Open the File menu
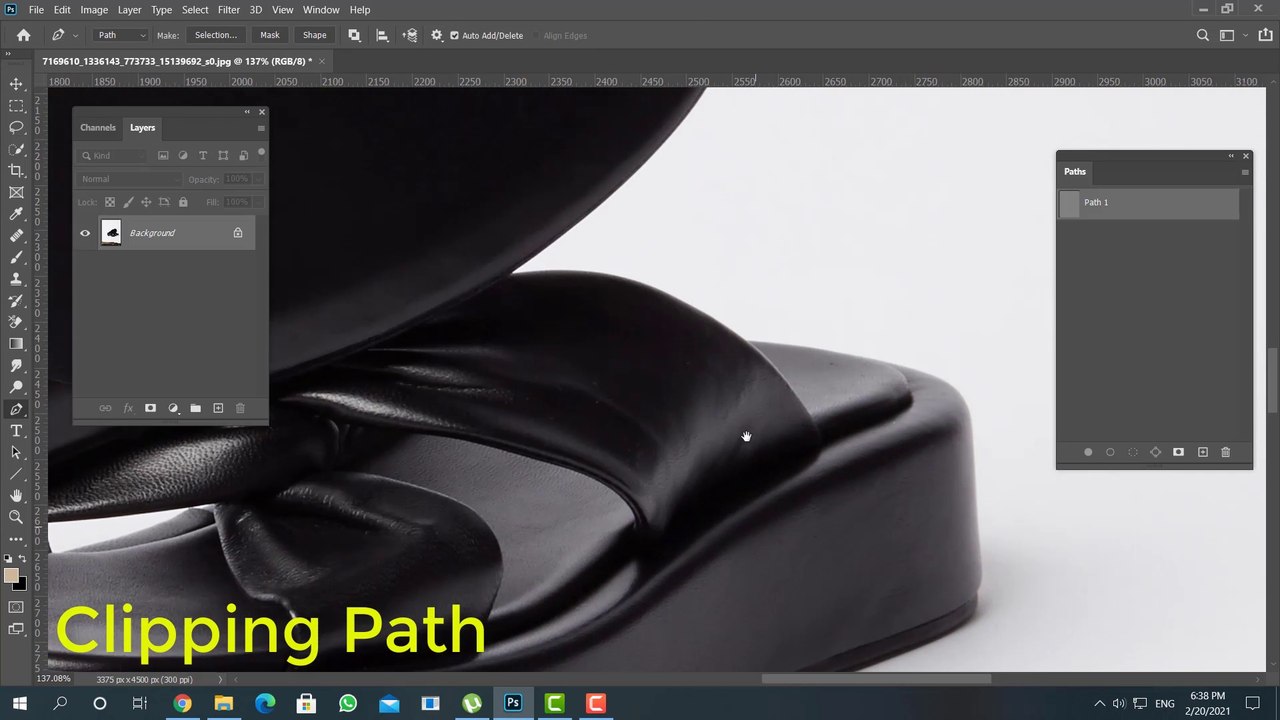Viewport: 1280px width, 720px height. point(36,10)
